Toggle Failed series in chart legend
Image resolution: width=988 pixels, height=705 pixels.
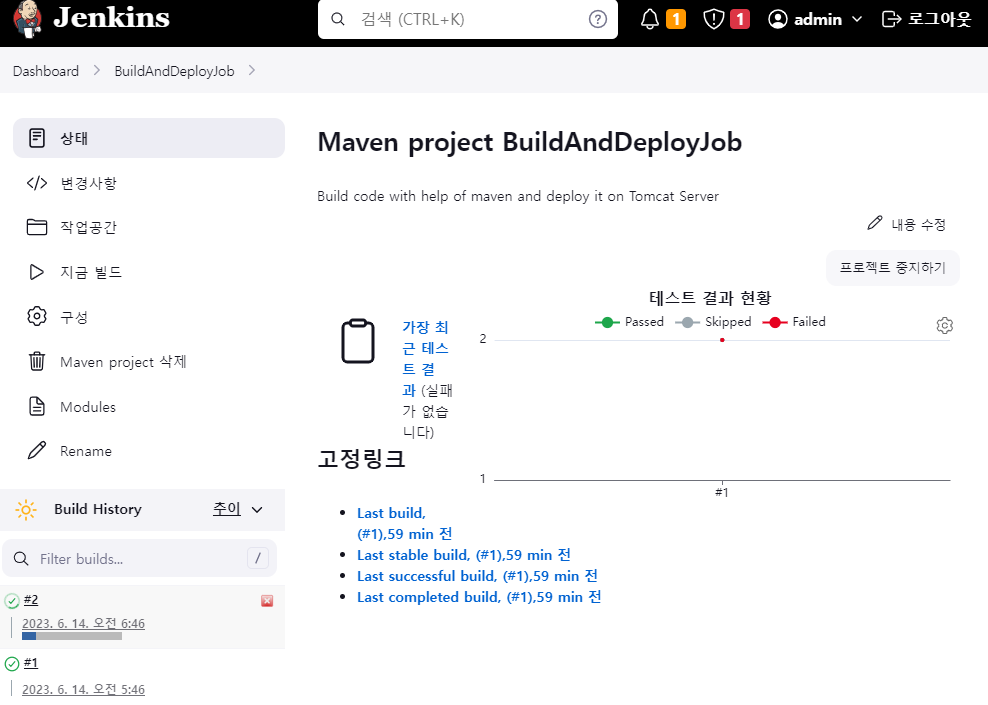click(793, 322)
